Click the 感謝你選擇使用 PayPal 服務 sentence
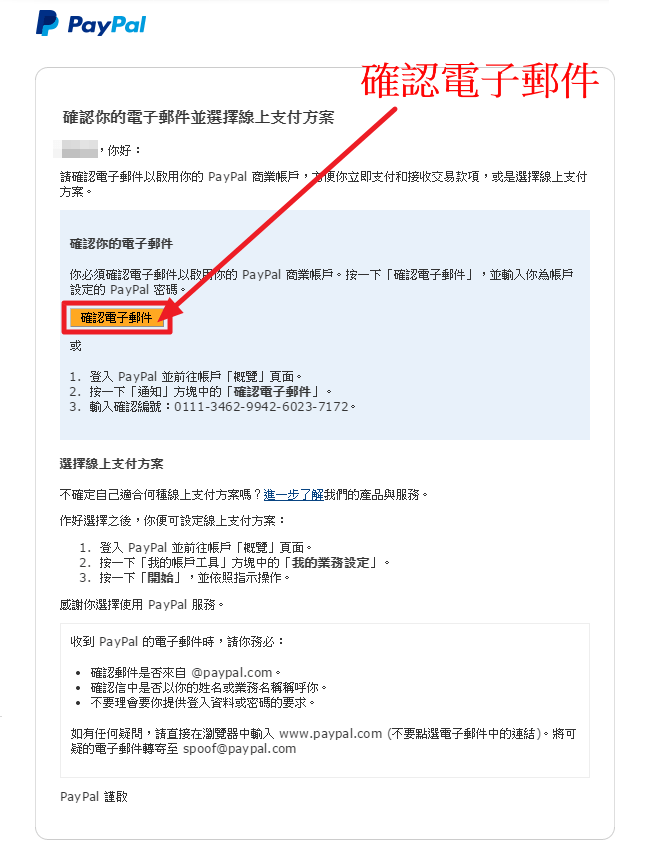This screenshot has height=851, width=651. coord(141,605)
